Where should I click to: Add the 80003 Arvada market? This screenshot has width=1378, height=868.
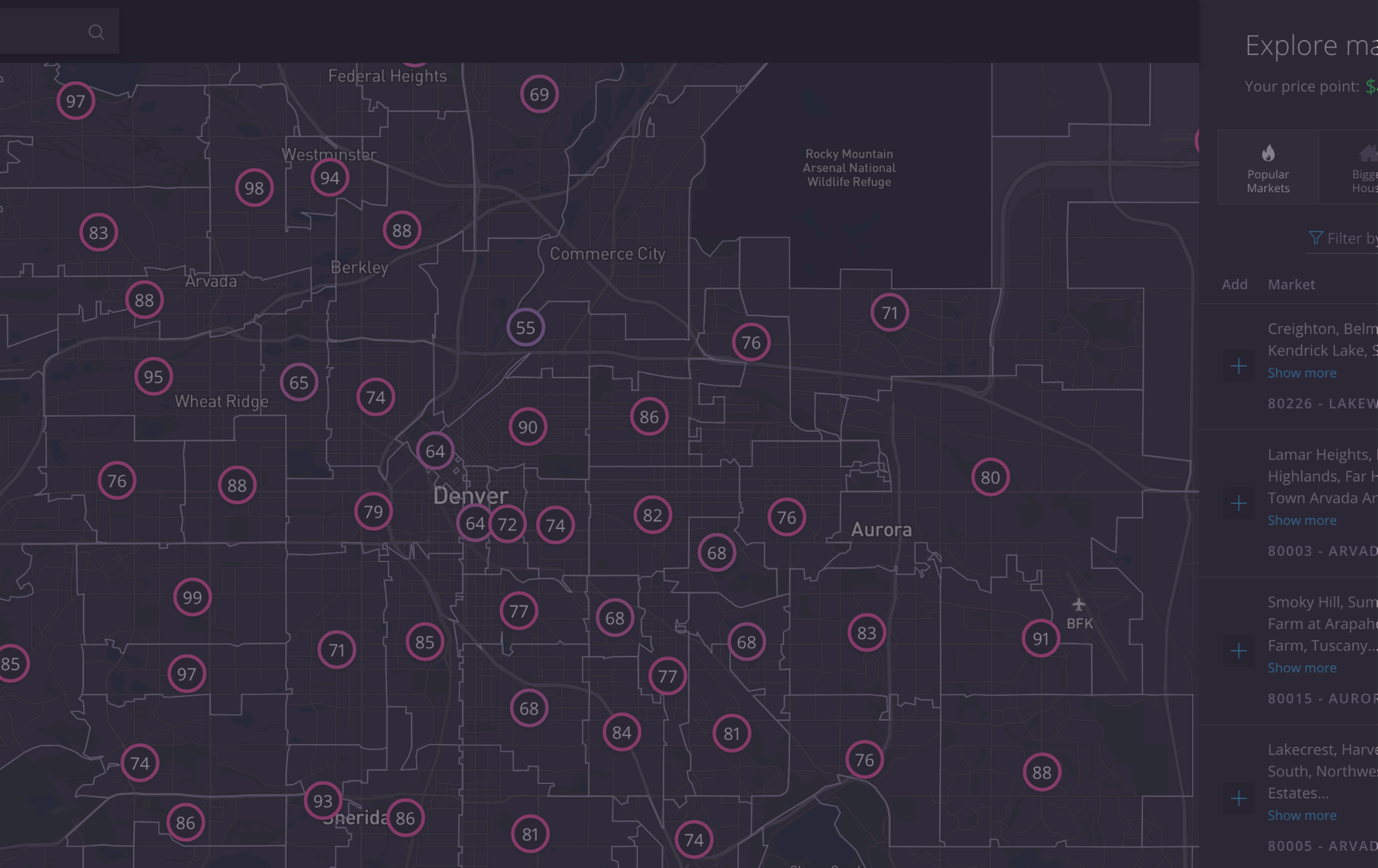point(1239,504)
